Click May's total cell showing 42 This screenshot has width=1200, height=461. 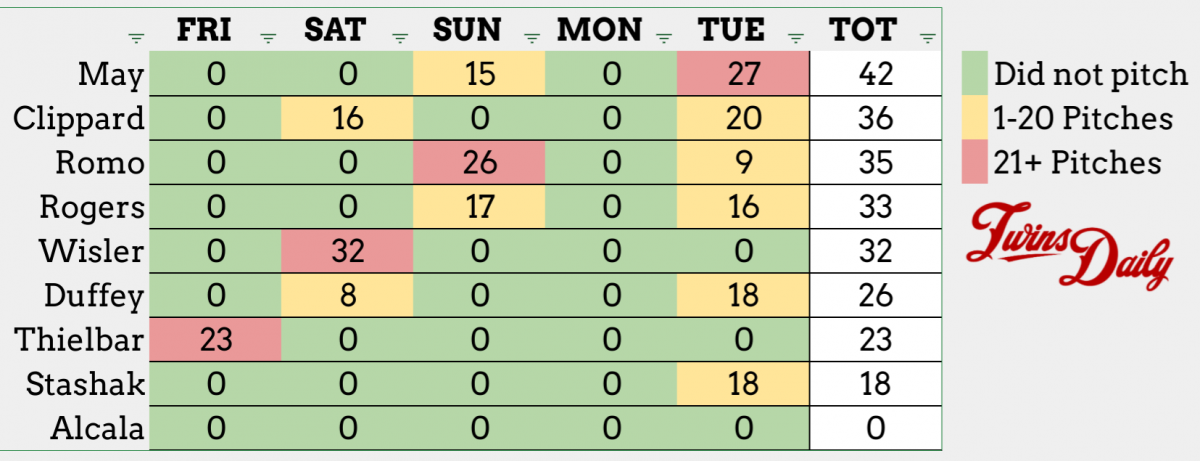coord(875,75)
